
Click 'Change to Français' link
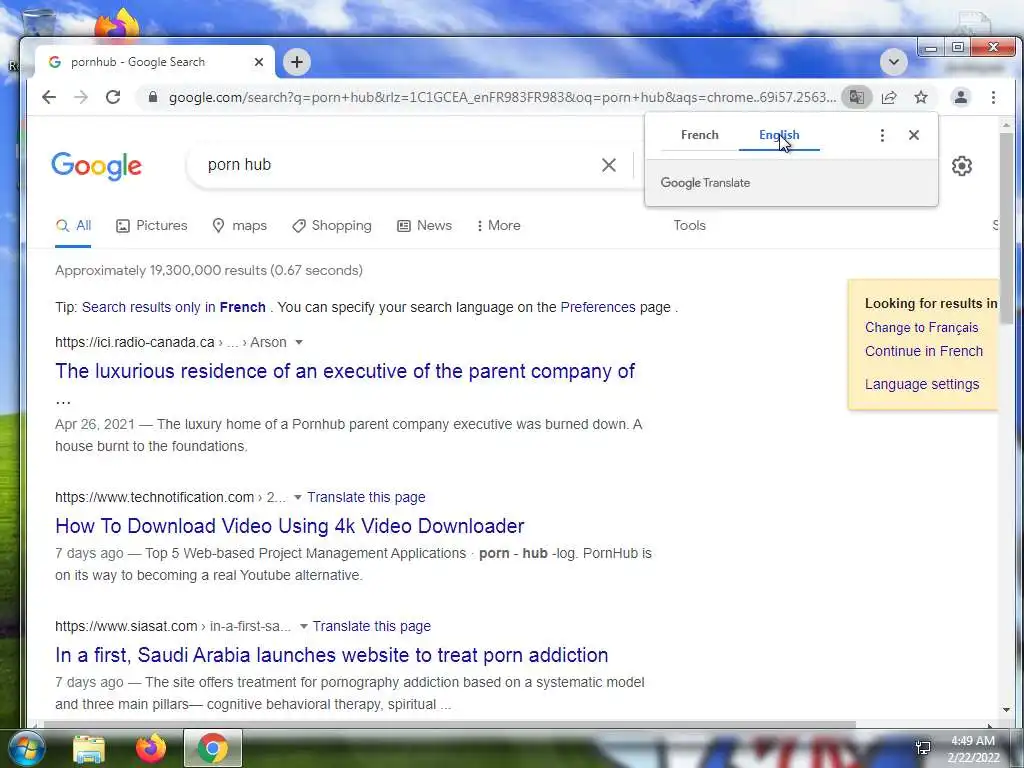click(921, 328)
